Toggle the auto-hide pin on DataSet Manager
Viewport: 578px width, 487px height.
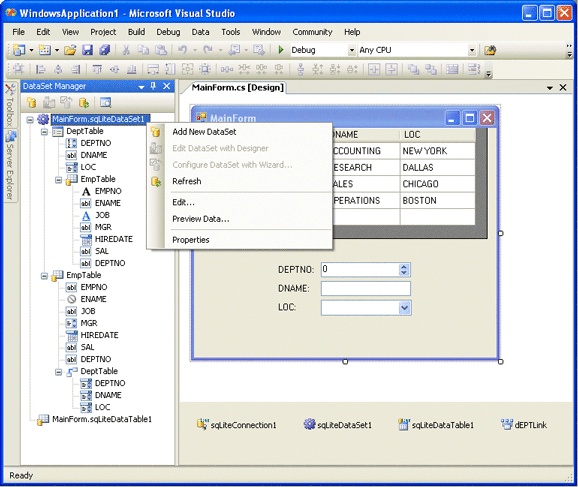click(153, 86)
